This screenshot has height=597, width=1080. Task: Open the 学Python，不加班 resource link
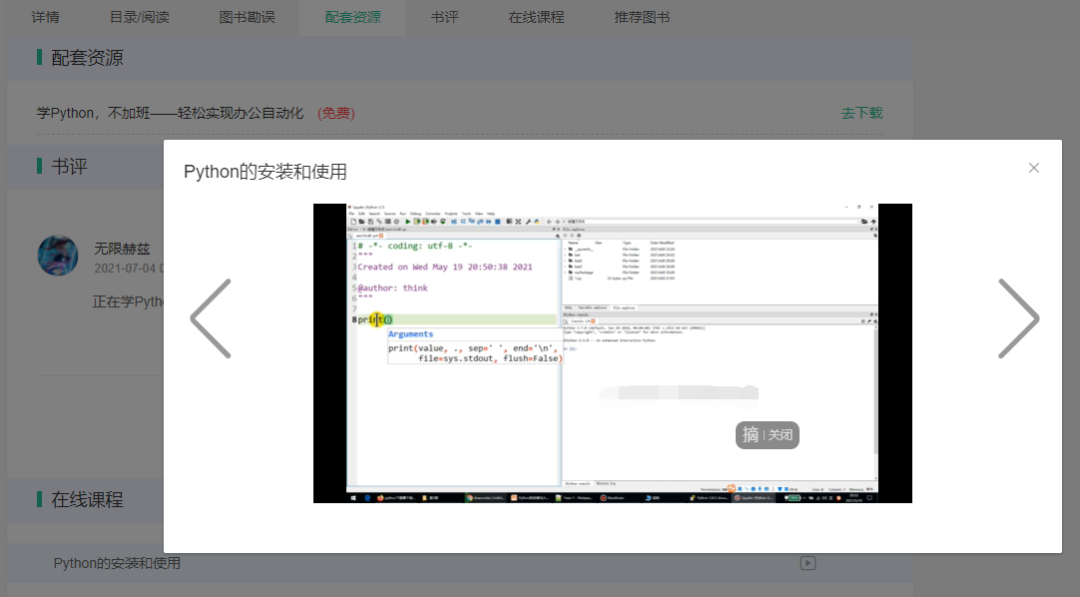pyautogui.click(x=170, y=113)
